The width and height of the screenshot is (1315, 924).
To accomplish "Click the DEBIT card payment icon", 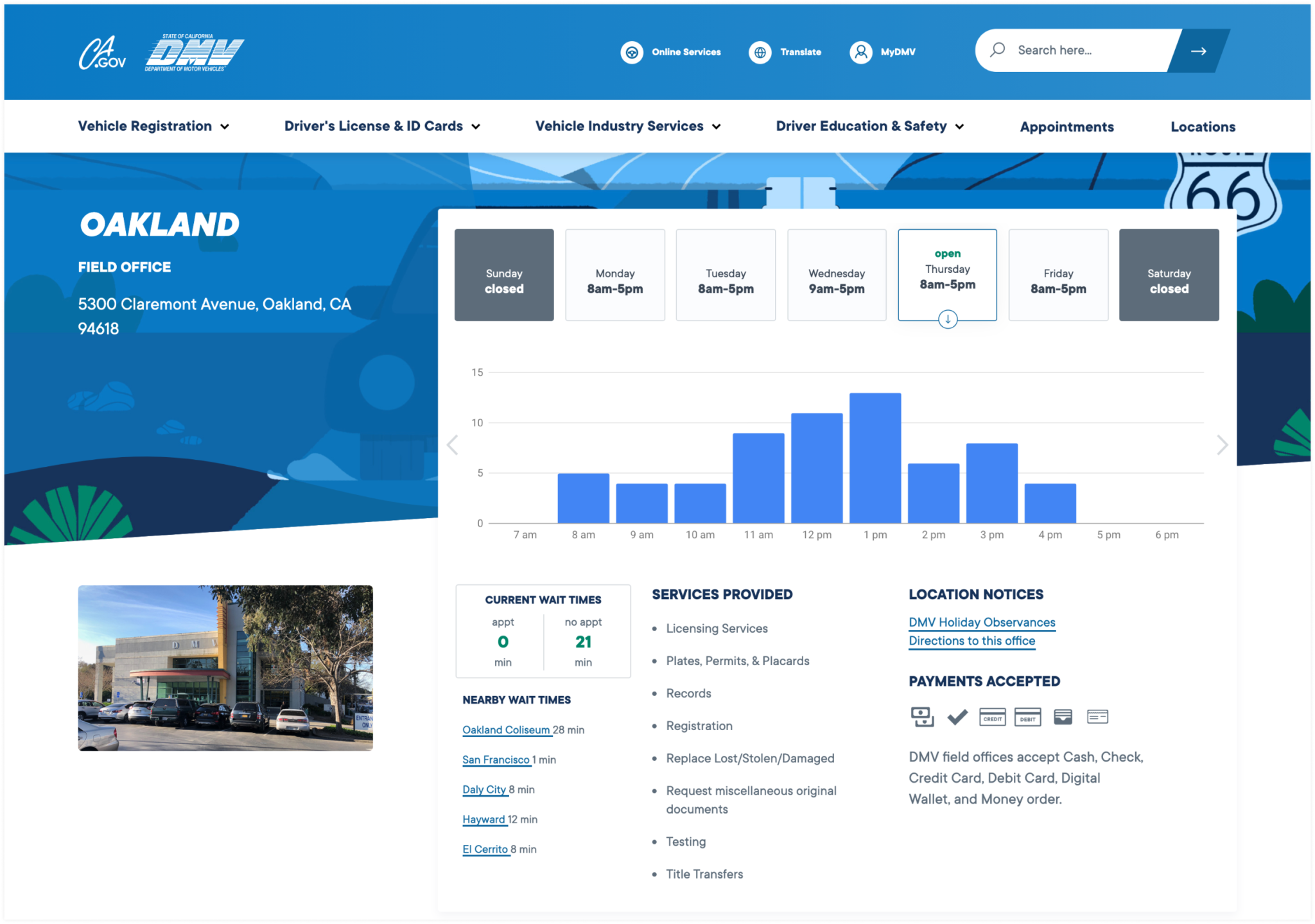I will click(1027, 717).
